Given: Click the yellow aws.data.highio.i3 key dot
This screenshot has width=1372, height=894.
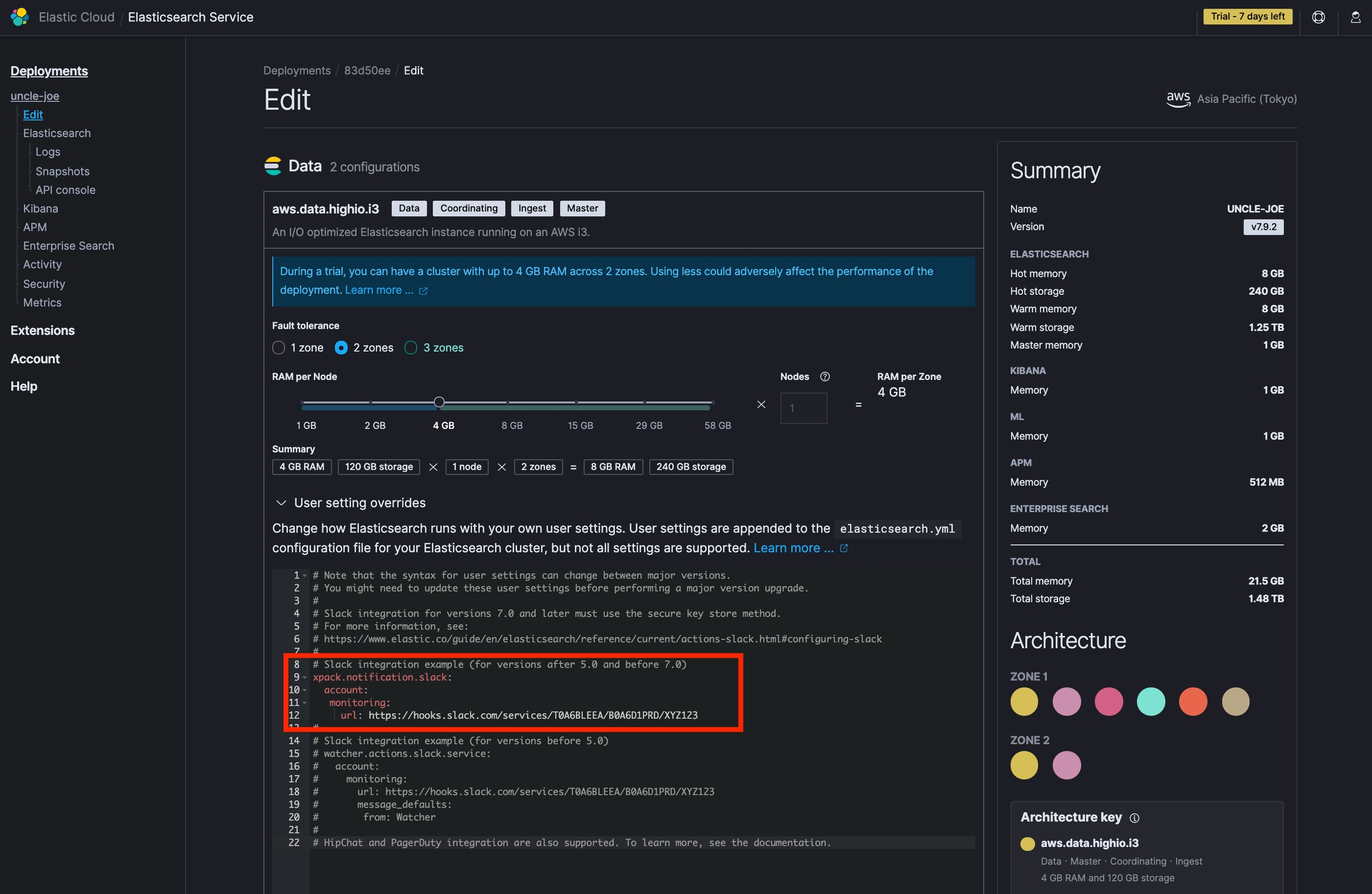Looking at the screenshot, I should (1027, 843).
